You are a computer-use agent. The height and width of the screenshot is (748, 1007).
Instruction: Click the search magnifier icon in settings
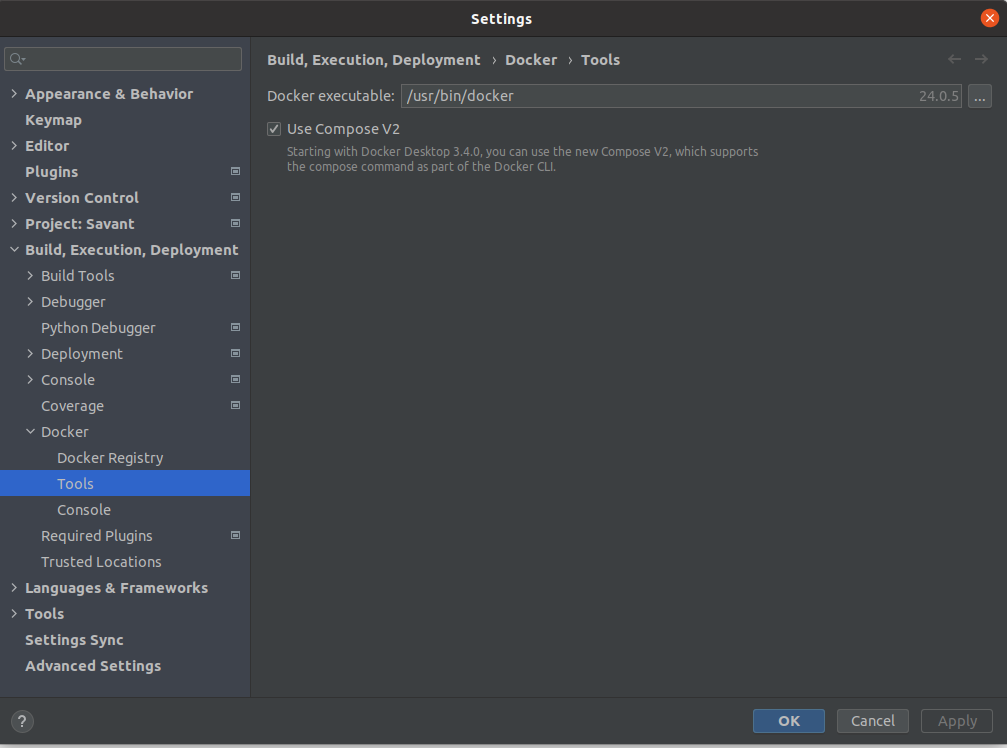coord(18,60)
